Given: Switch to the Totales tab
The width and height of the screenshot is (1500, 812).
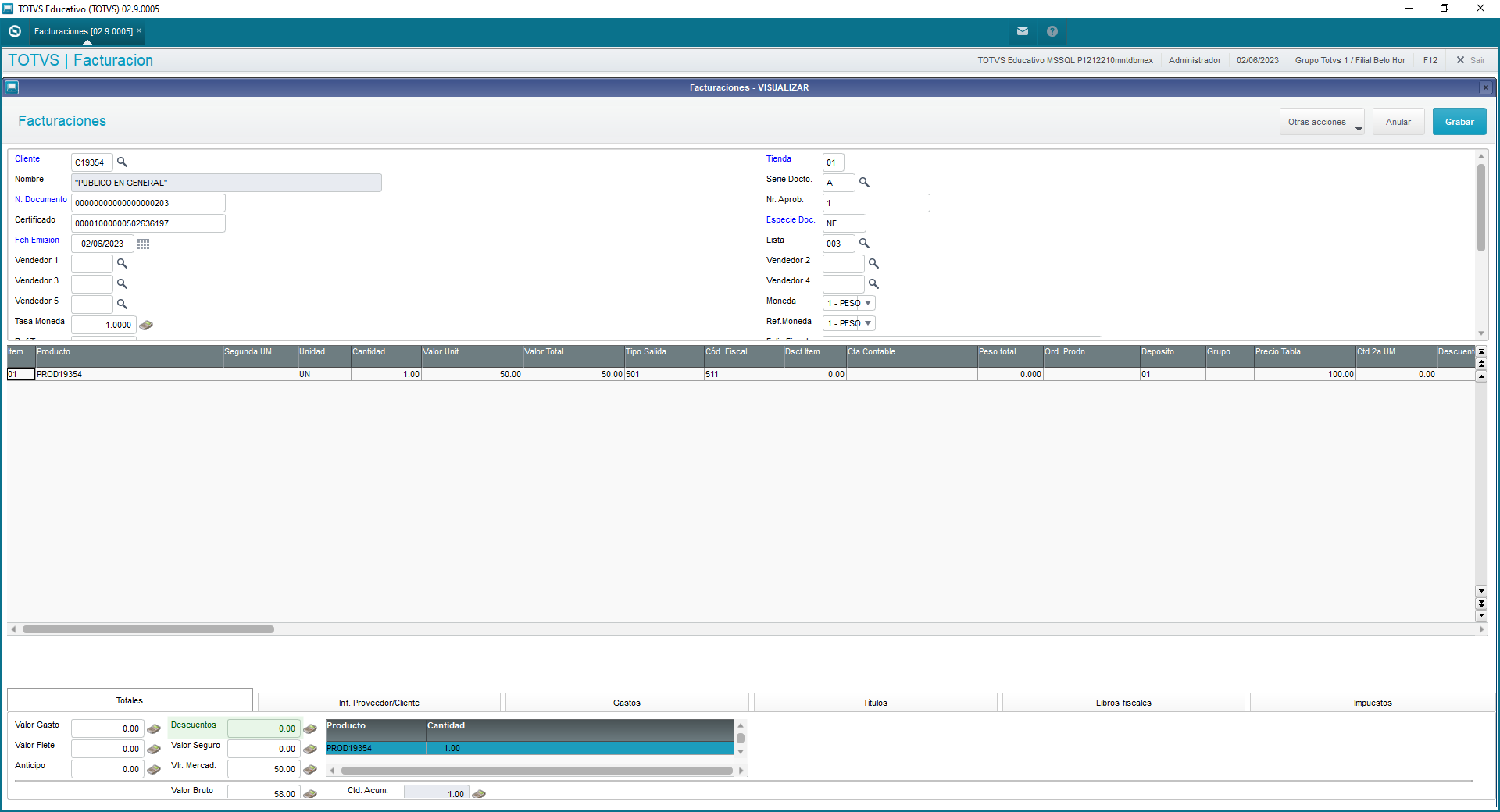Looking at the screenshot, I should pyautogui.click(x=130, y=700).
